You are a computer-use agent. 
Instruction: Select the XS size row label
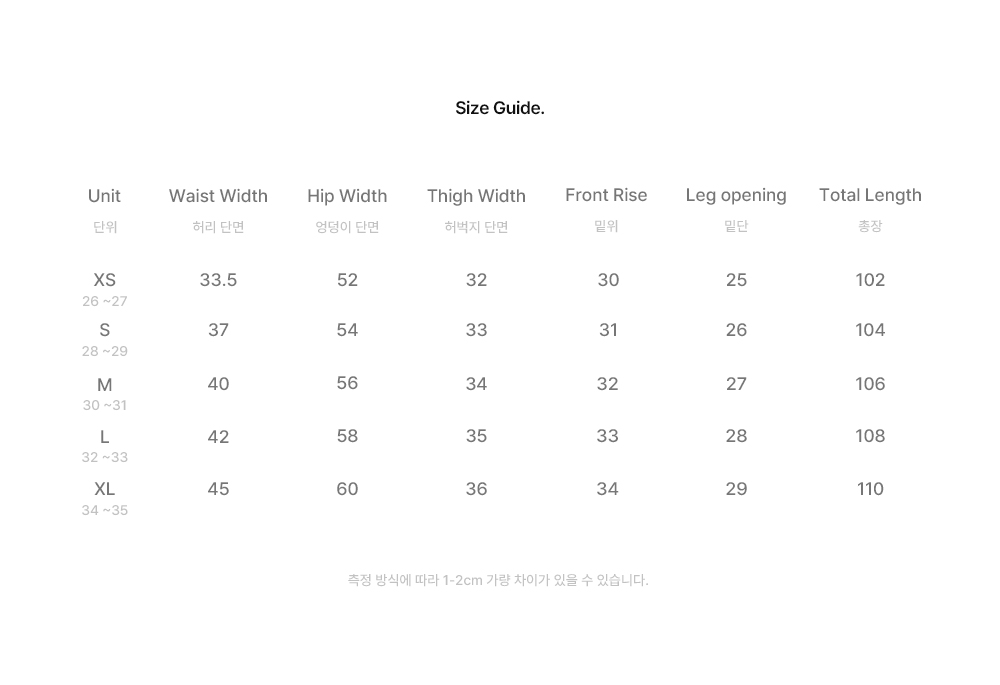[x=105, y=280]
